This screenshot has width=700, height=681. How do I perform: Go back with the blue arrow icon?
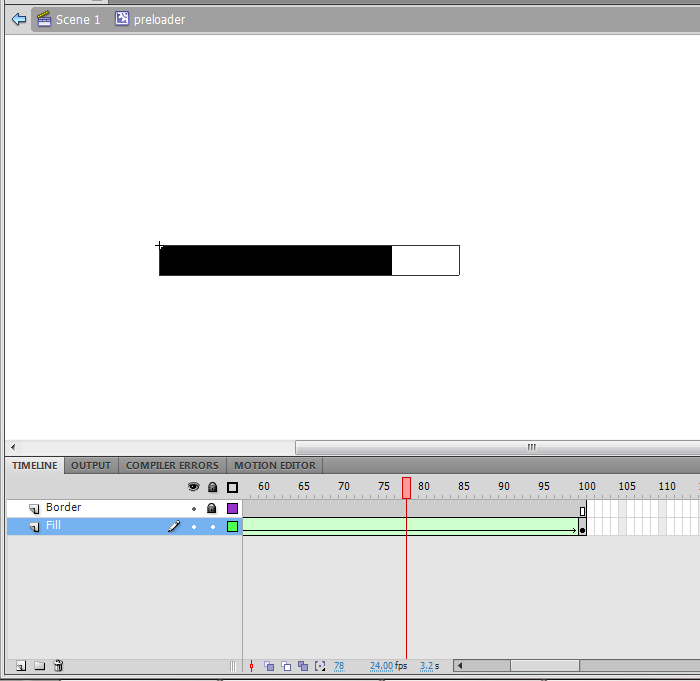coord(19,19)
